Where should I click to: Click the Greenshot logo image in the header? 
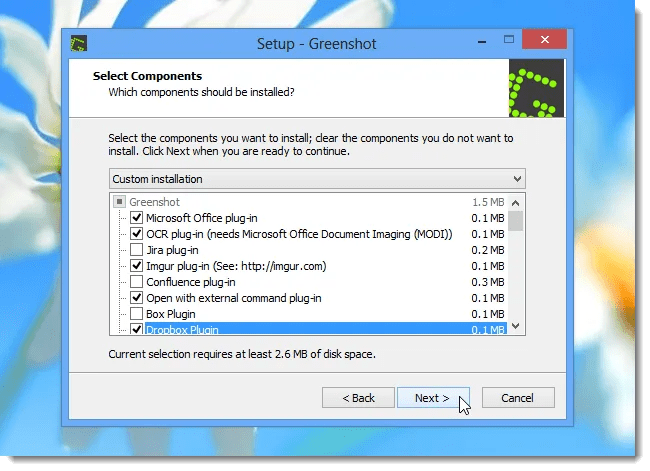pyautogui.click(x=536, y=88)
